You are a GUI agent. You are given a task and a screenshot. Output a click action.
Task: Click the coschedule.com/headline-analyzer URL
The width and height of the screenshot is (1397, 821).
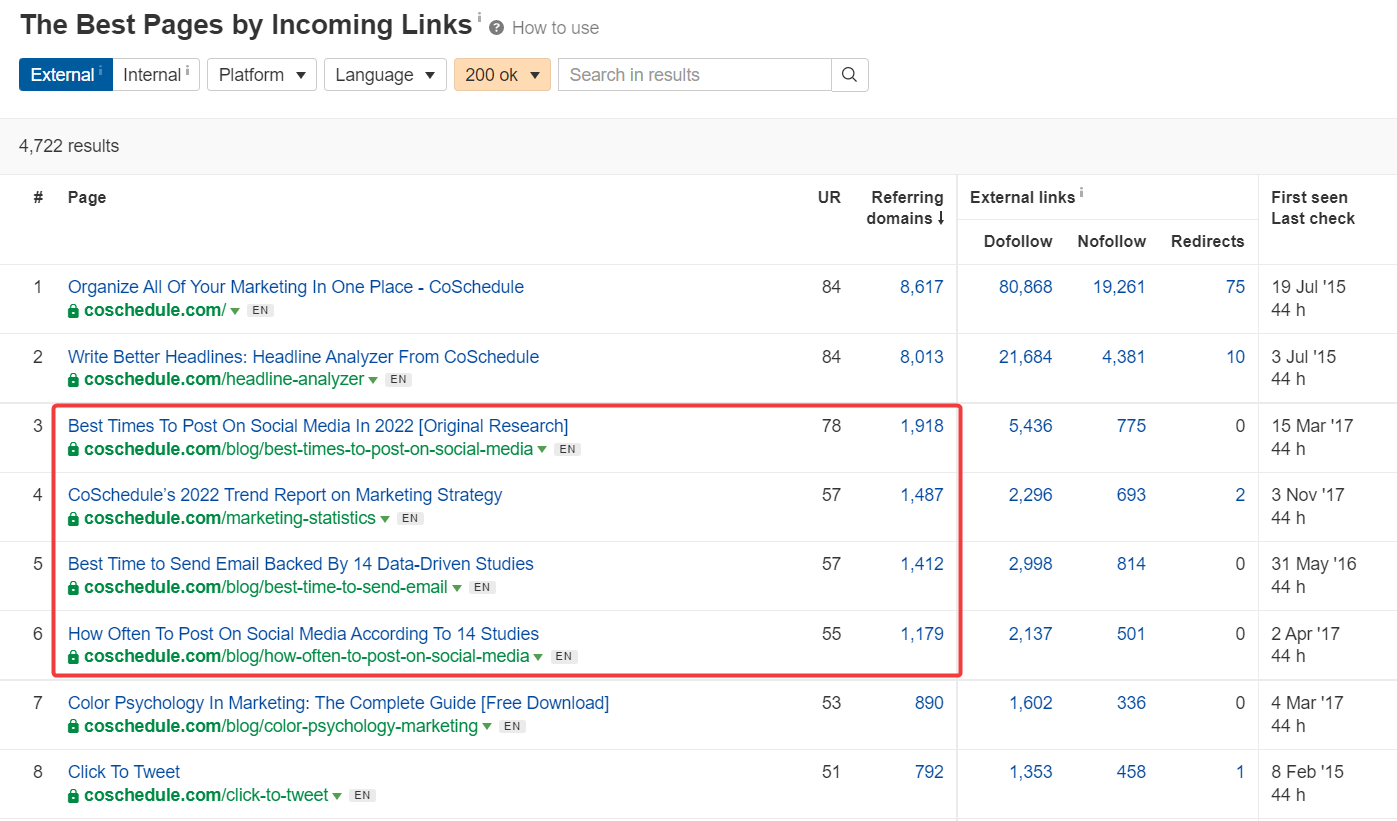pyautogui.click(x=224, y=380)
